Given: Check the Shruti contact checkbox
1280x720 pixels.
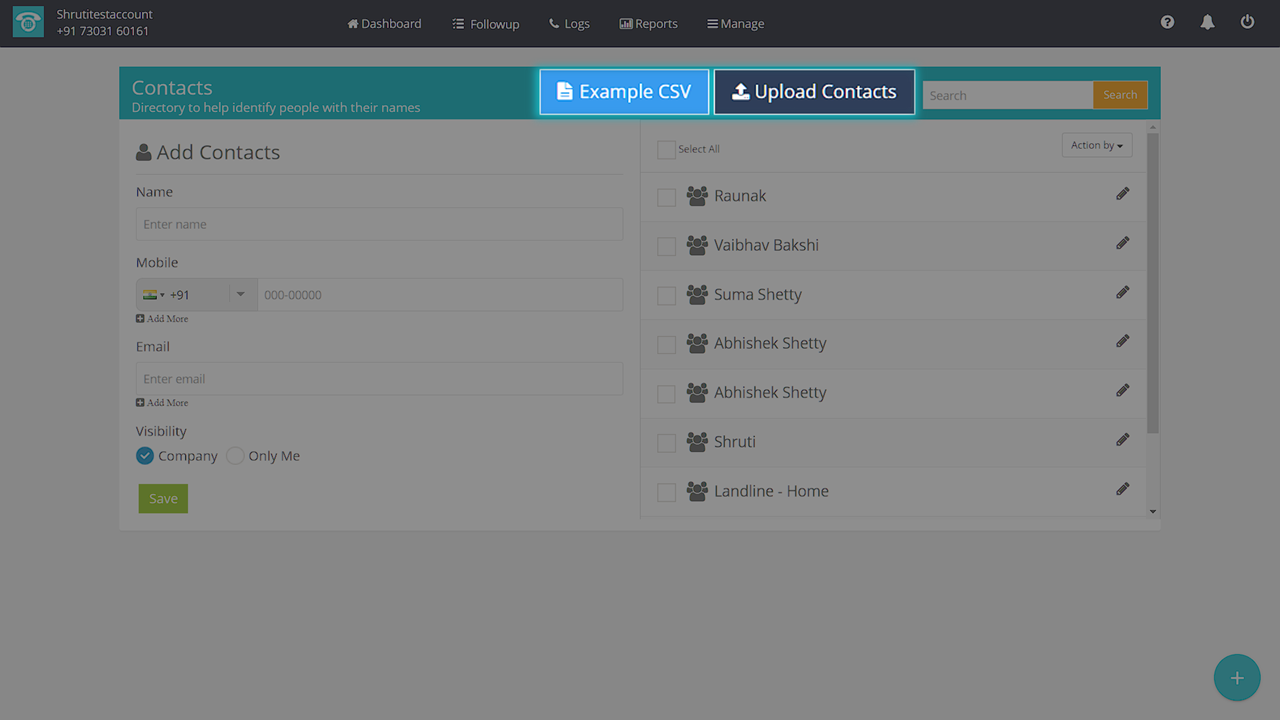Looking at the screenshot, I should [x=666, y=443].
